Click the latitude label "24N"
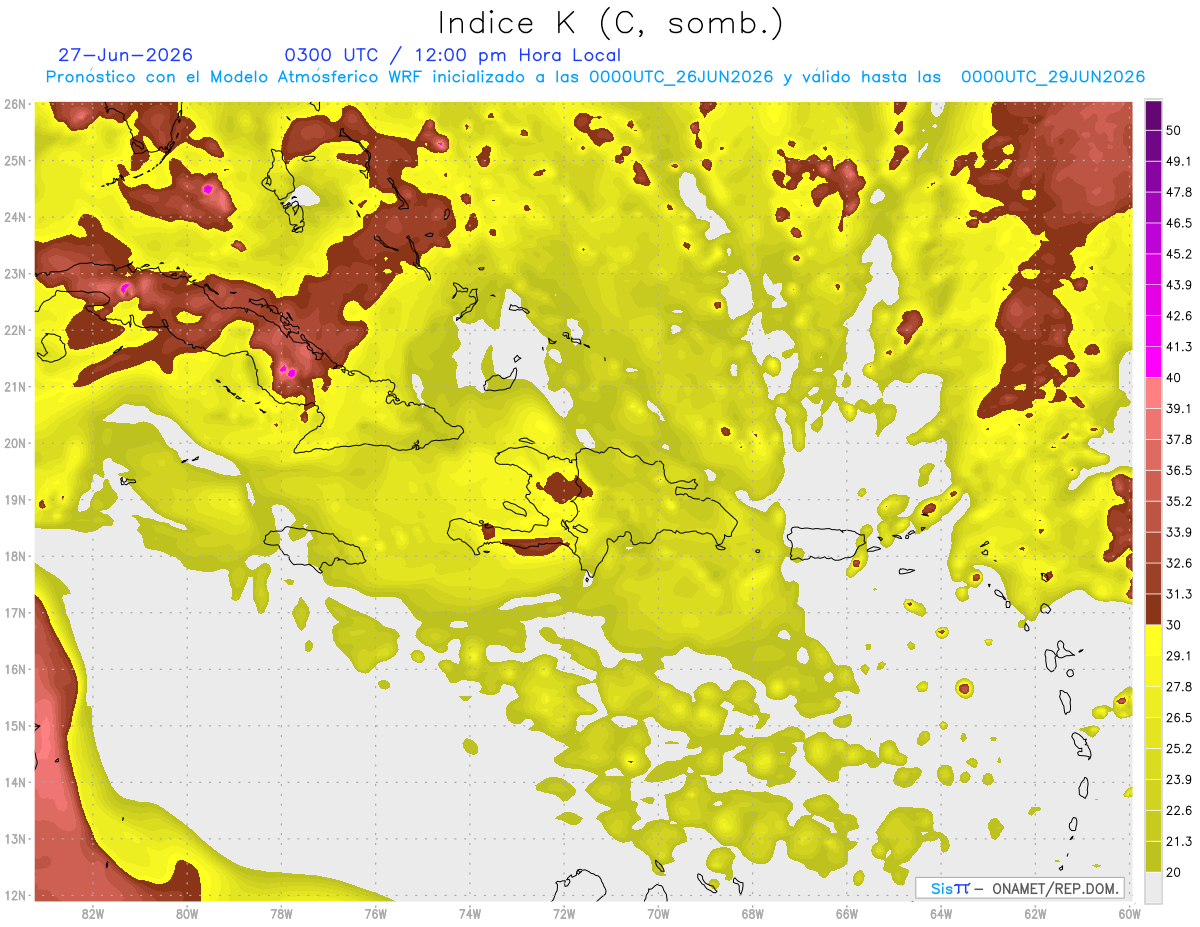 point(15,217)
